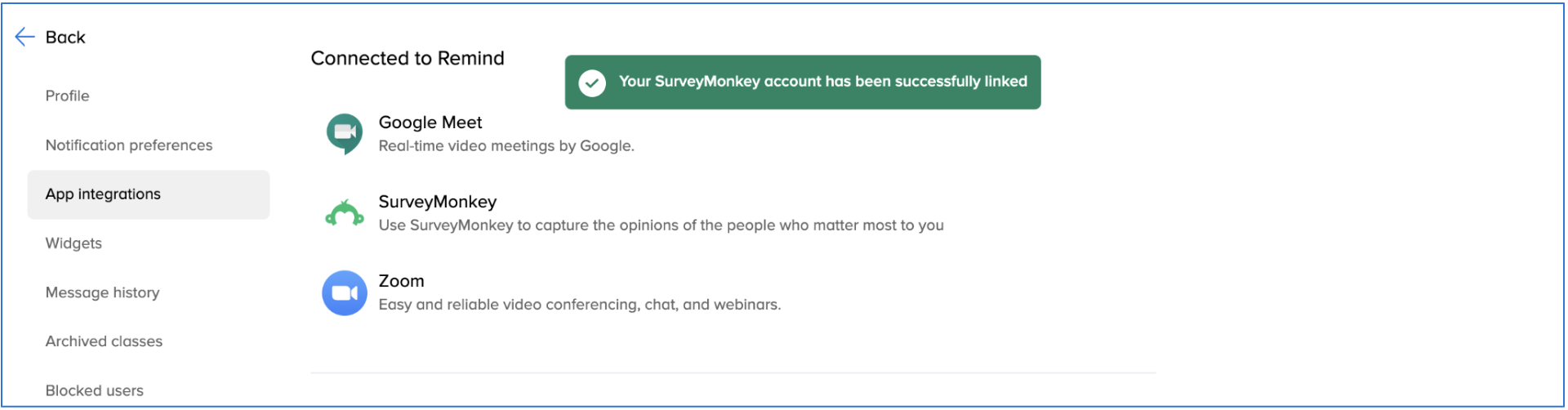The height and width of the screenshot is (410, 1568).
Task: Click the Connected to Remind heading
Action: (408, 58)
